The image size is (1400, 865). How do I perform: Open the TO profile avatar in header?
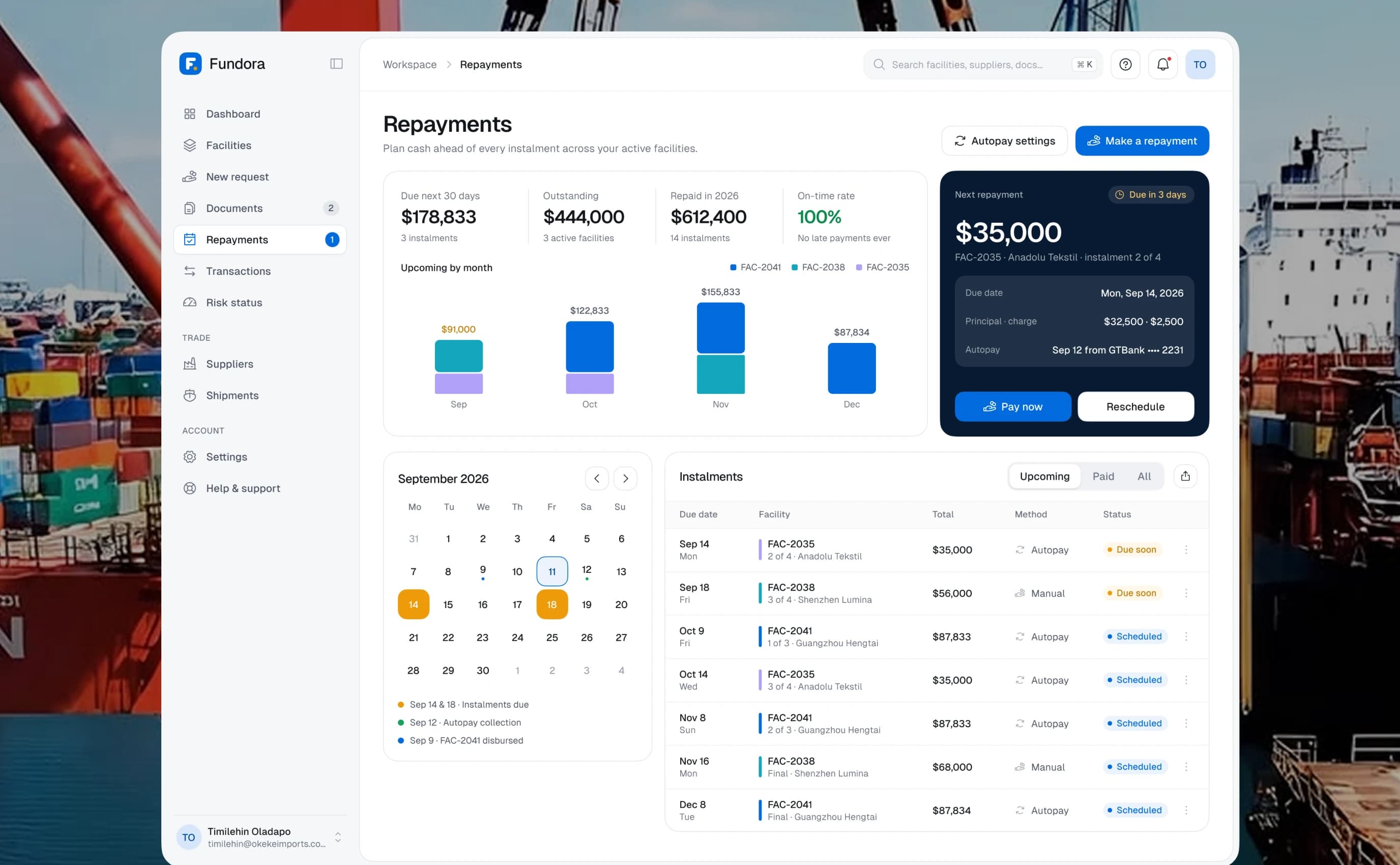click(1200, 65)
